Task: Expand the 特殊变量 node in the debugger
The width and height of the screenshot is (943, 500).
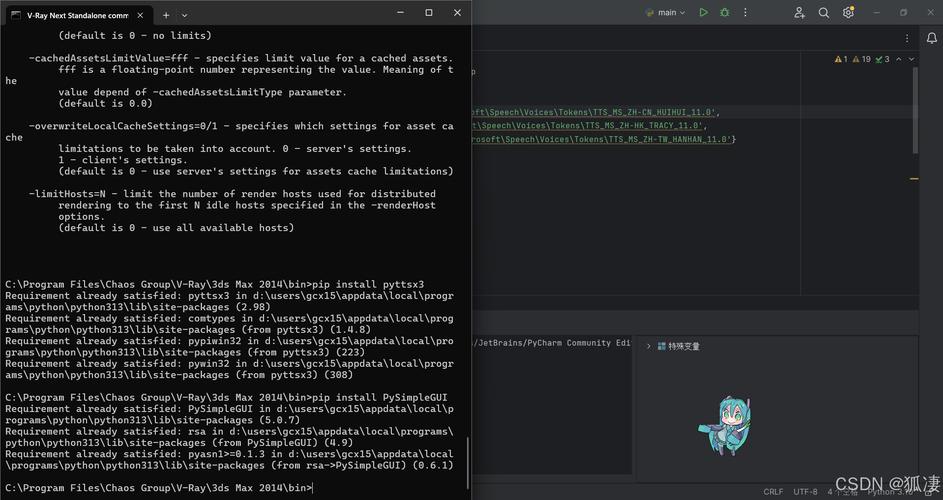Action: (648, 346)
